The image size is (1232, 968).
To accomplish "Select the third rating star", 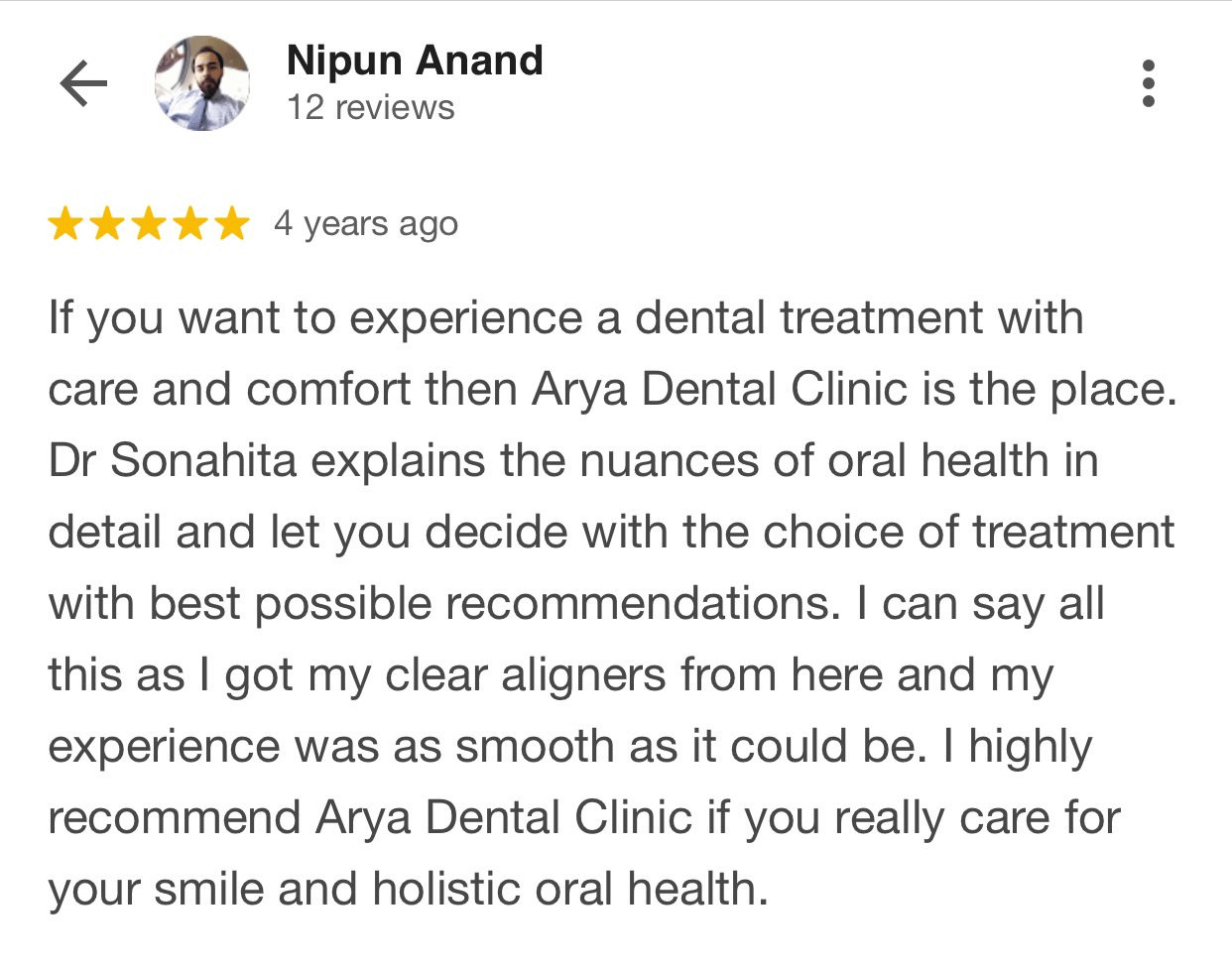I will 149,224.
